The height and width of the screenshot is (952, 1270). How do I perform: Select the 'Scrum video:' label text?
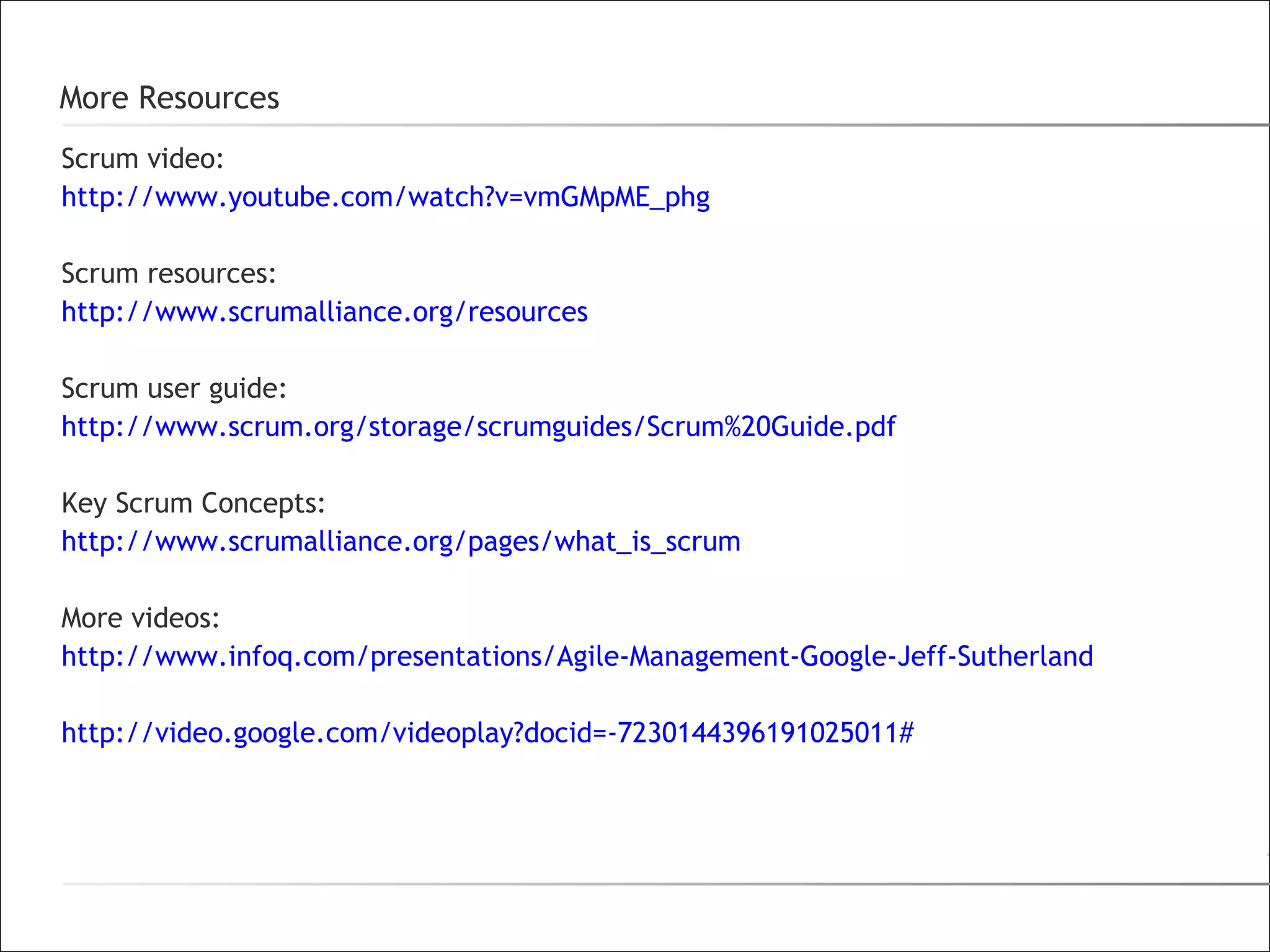[x=142, y=159]
